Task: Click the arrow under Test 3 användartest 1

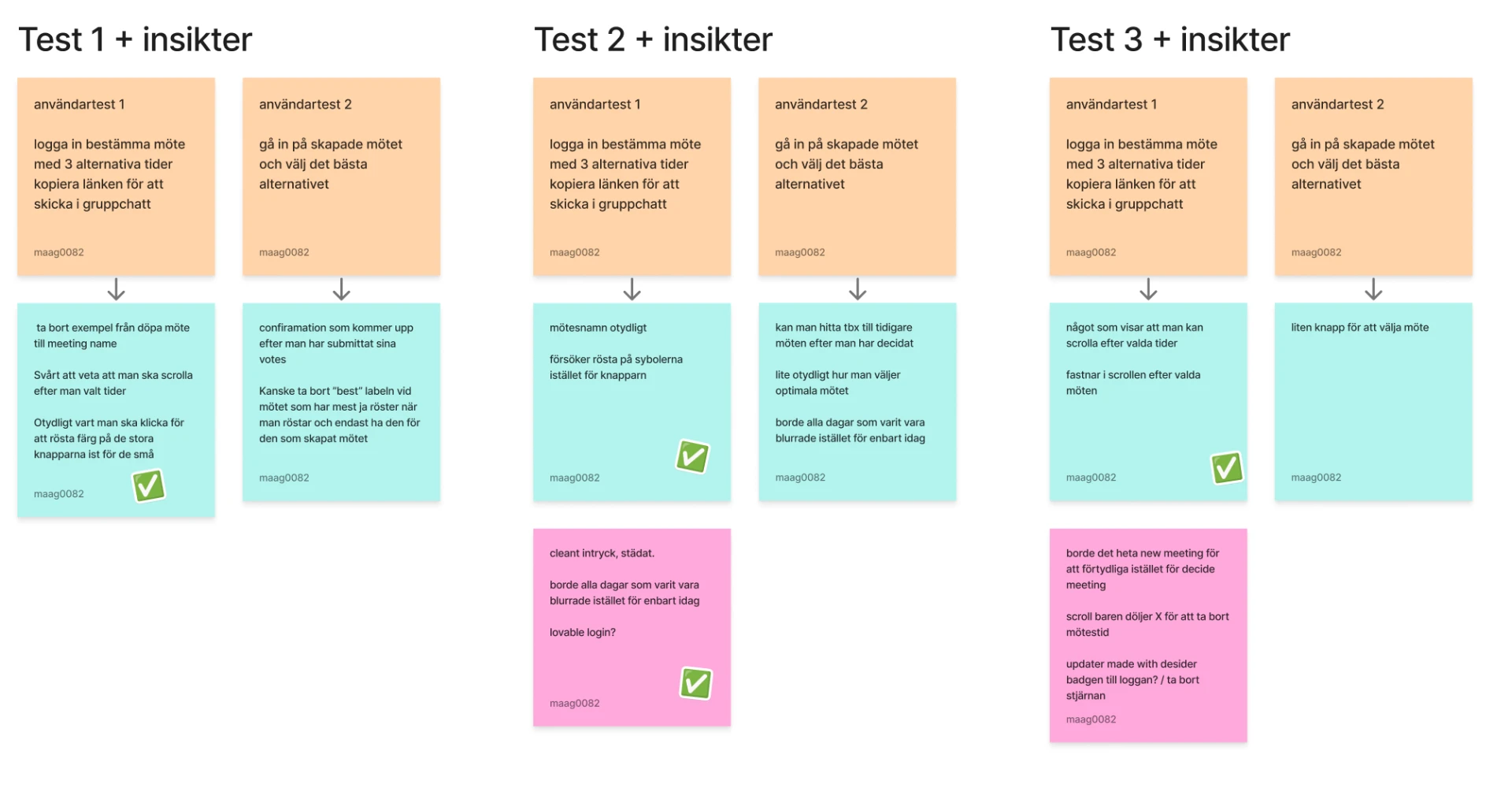Action: tap(1148, 289)
